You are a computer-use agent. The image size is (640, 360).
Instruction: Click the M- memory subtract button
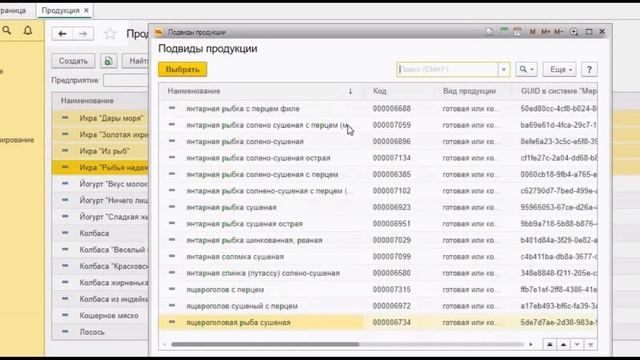click(x=559, y=32)
